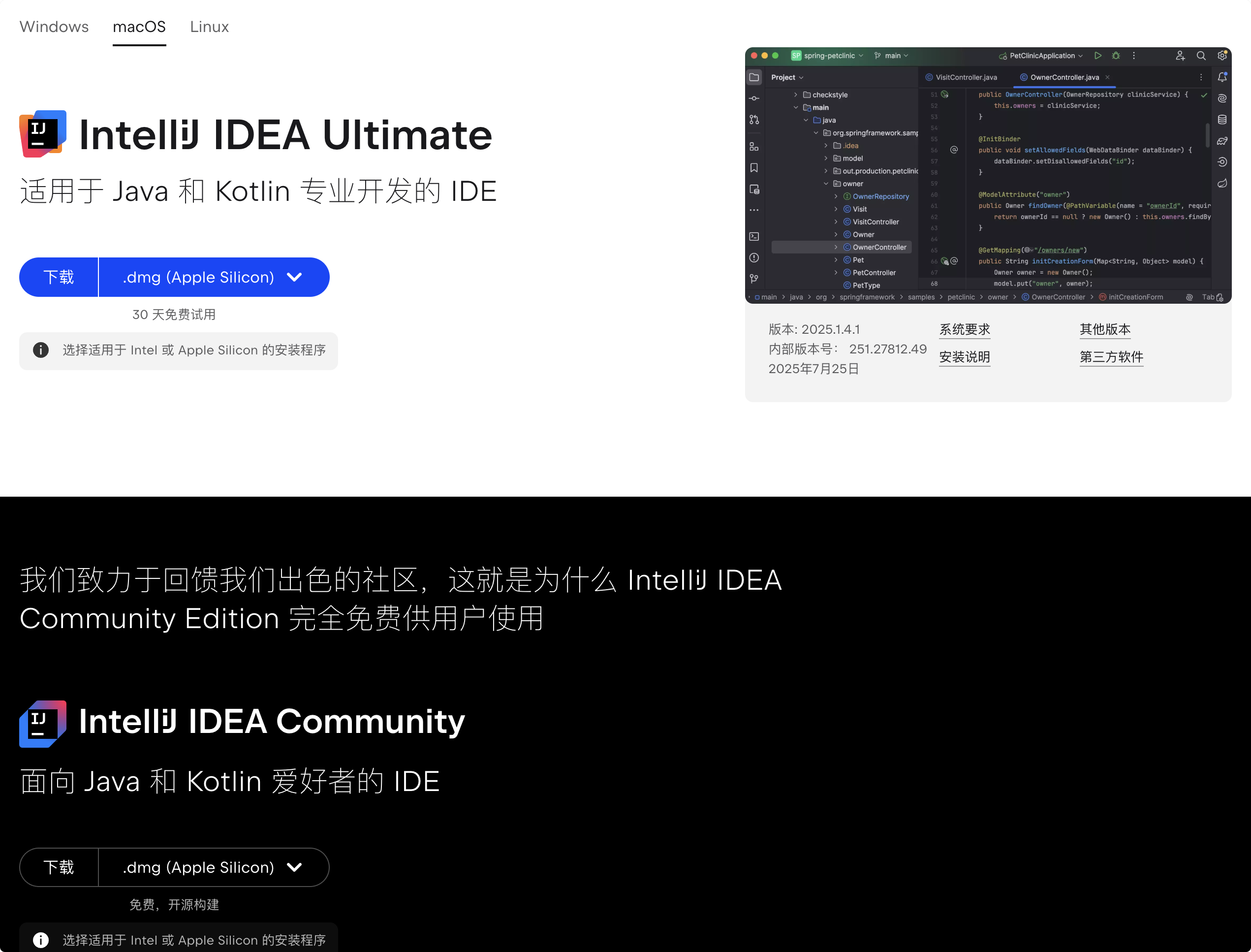The width and height of the screenshot is (1251, 952).
Task: Open the Notifications bell icon
Action: [x=1222, y=77]
